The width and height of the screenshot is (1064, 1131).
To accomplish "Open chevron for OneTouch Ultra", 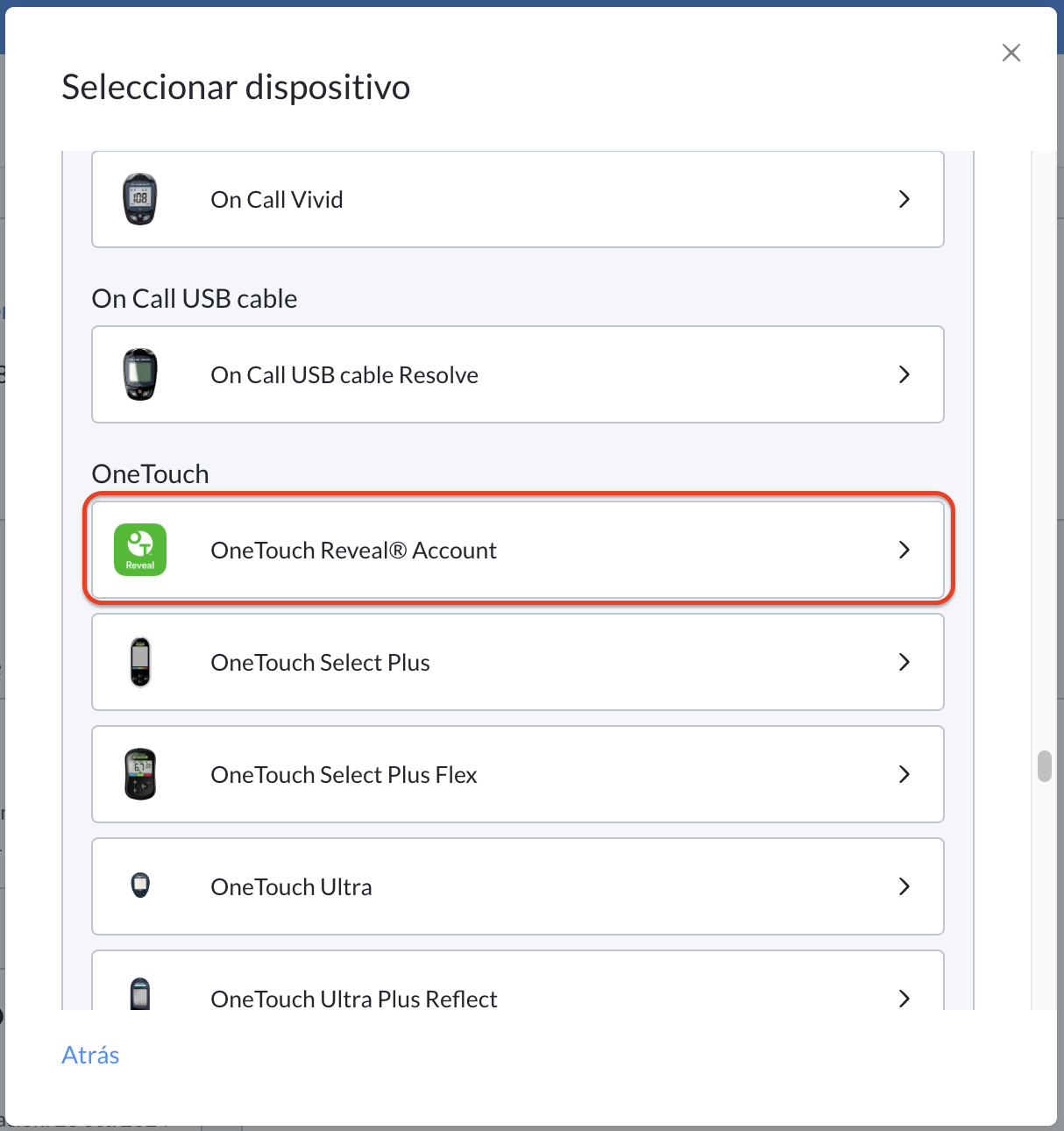I will tap(904, 886).
